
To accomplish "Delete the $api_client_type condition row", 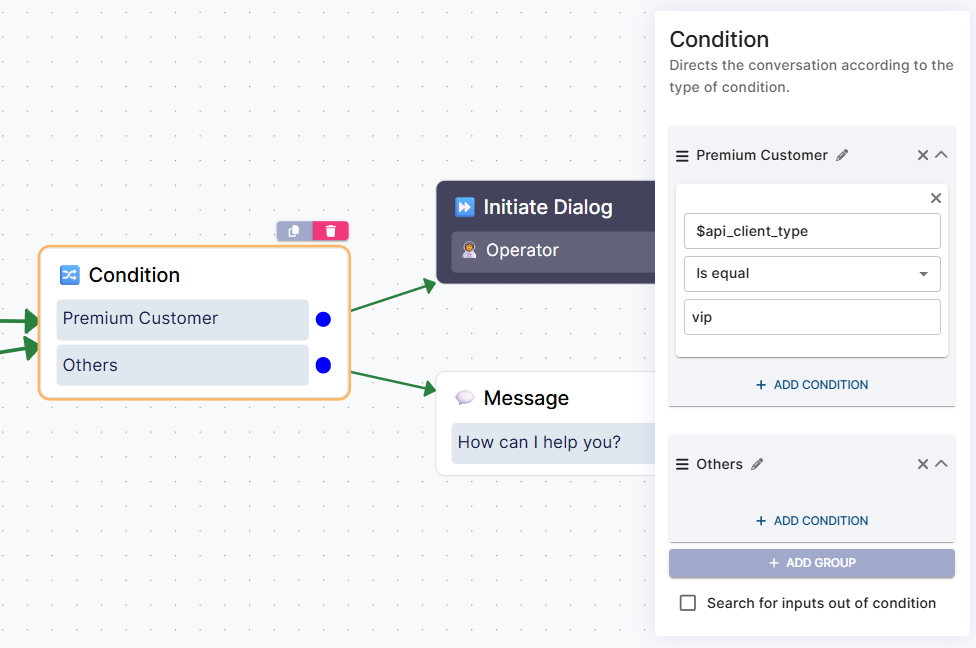I will coord(936,198).
